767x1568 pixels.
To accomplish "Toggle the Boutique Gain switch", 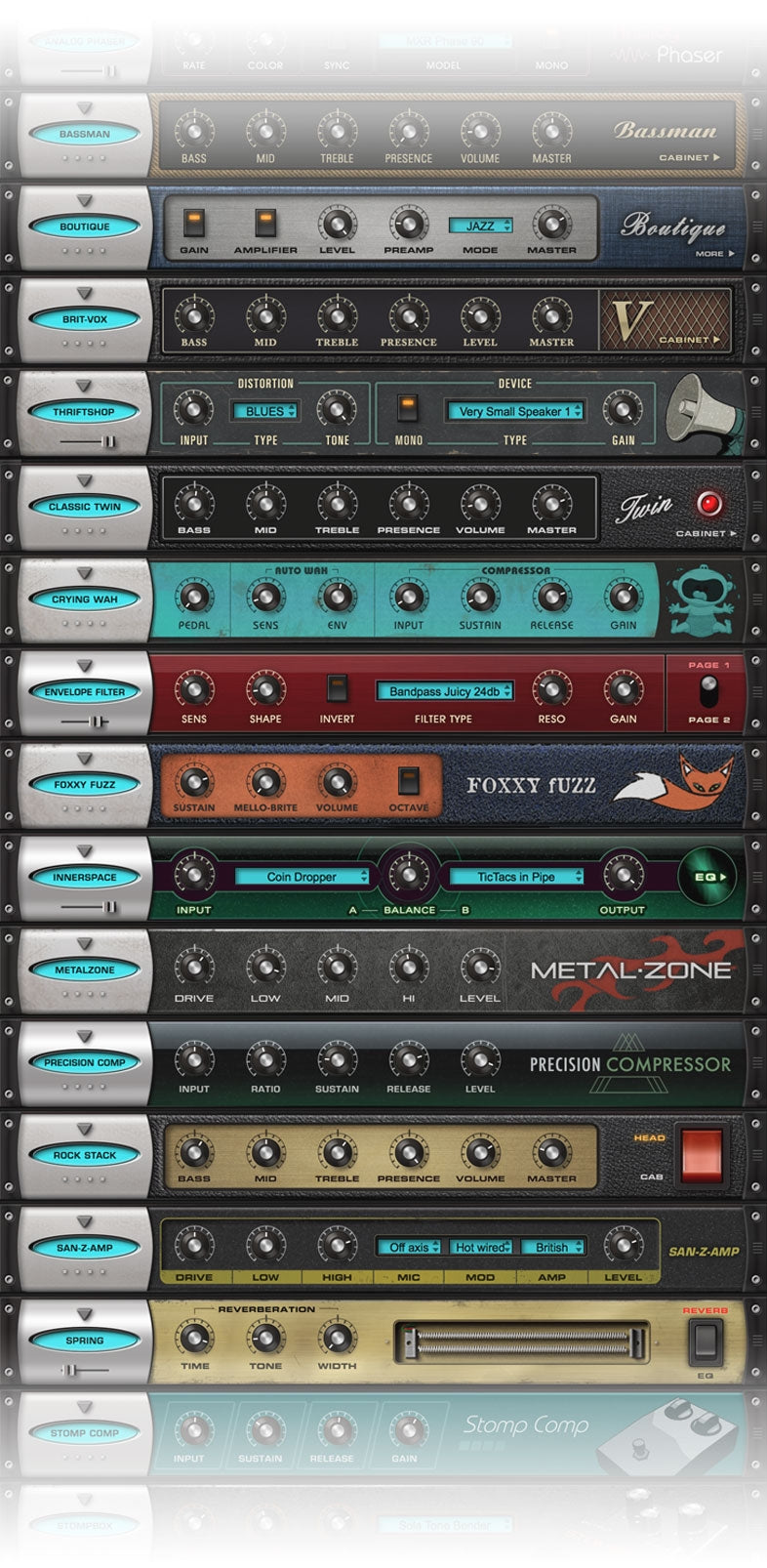I will [x=194, y=224].
